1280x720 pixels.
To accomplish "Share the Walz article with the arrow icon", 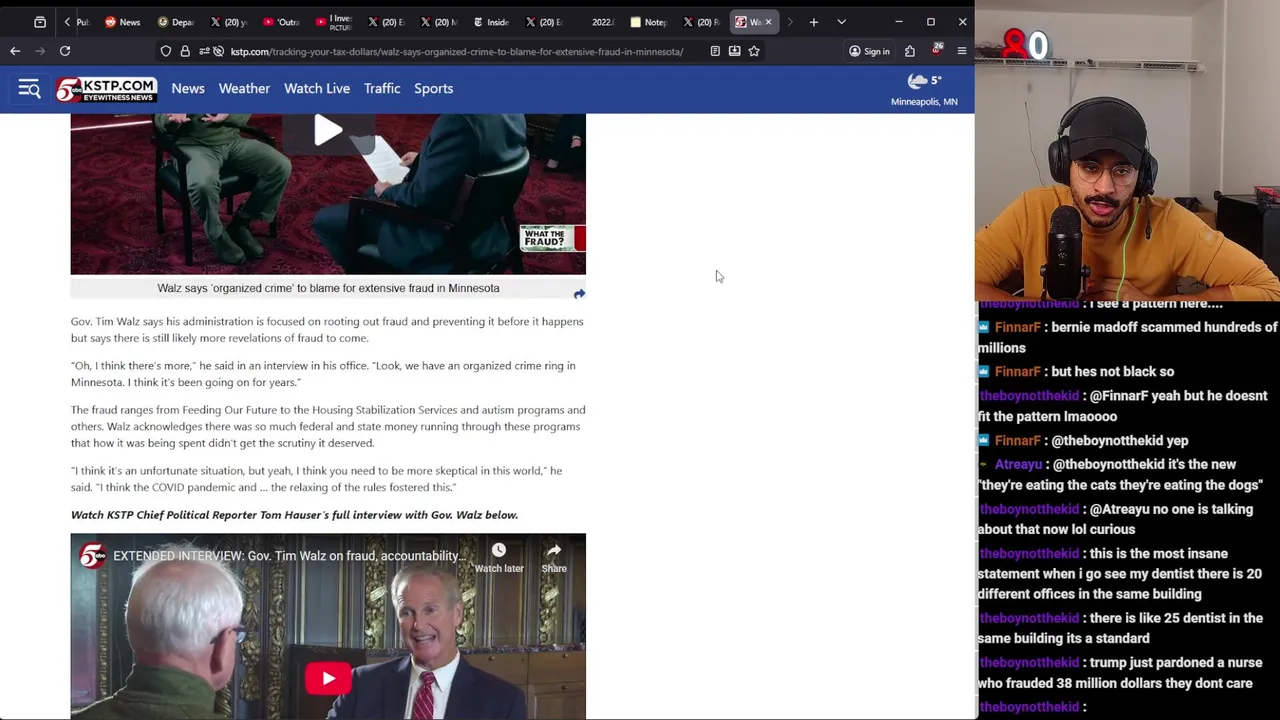I will coord(579,294).
